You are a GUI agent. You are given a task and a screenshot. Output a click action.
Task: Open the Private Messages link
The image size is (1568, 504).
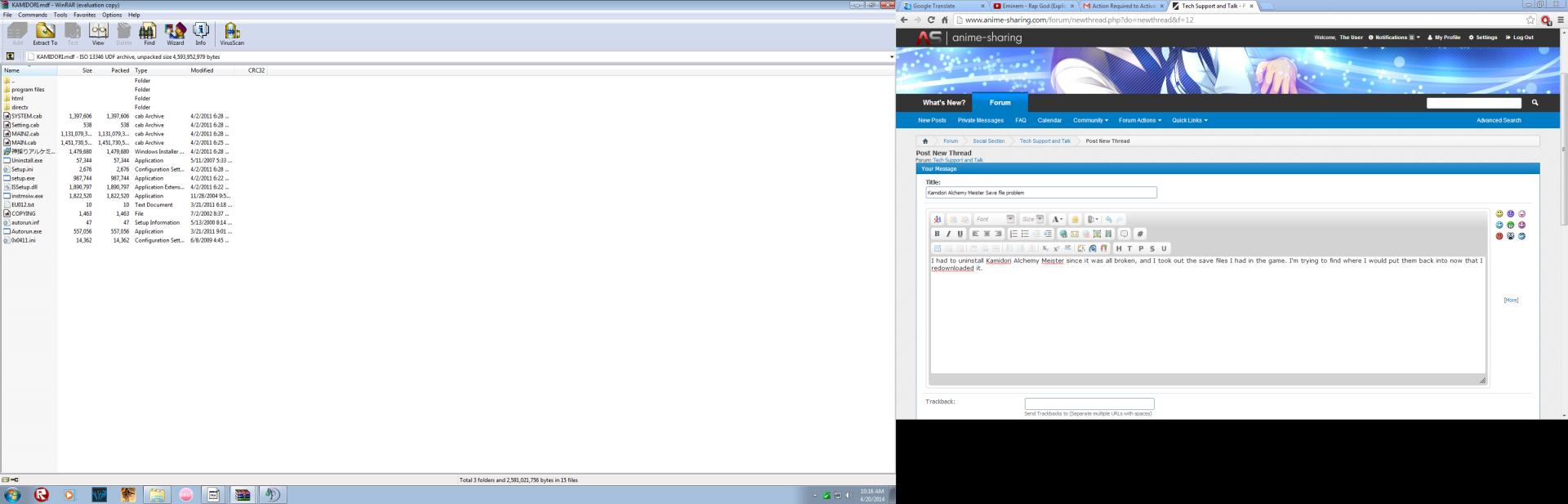coord(980,120)
